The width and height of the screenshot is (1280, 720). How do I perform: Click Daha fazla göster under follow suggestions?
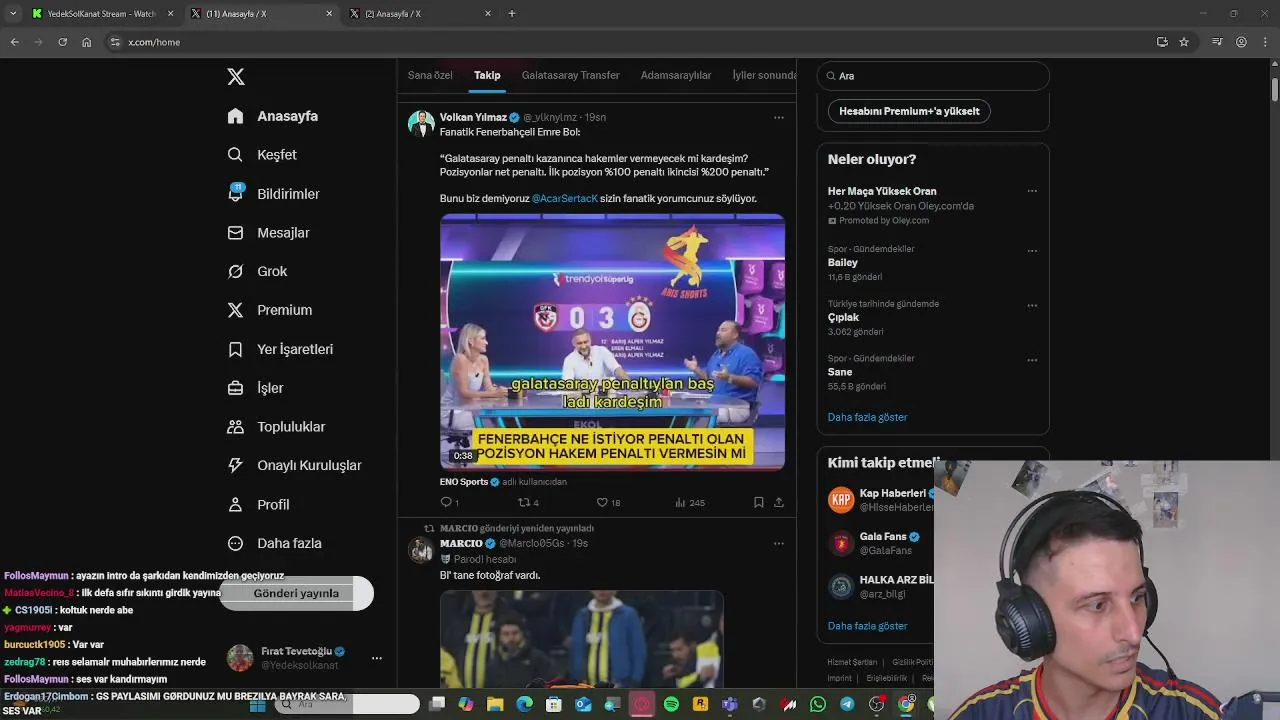coord(867,626)
